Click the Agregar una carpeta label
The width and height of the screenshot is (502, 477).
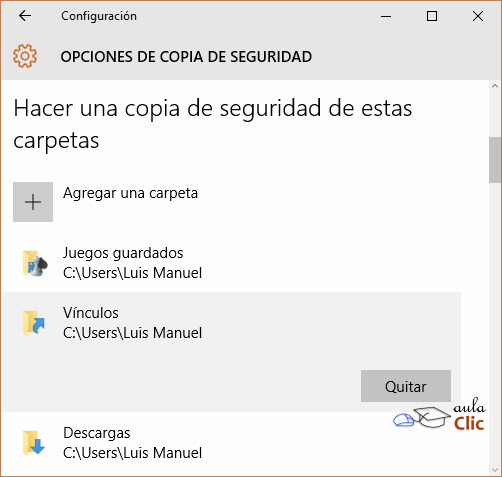pyautogui.click(x=131, y=193)
